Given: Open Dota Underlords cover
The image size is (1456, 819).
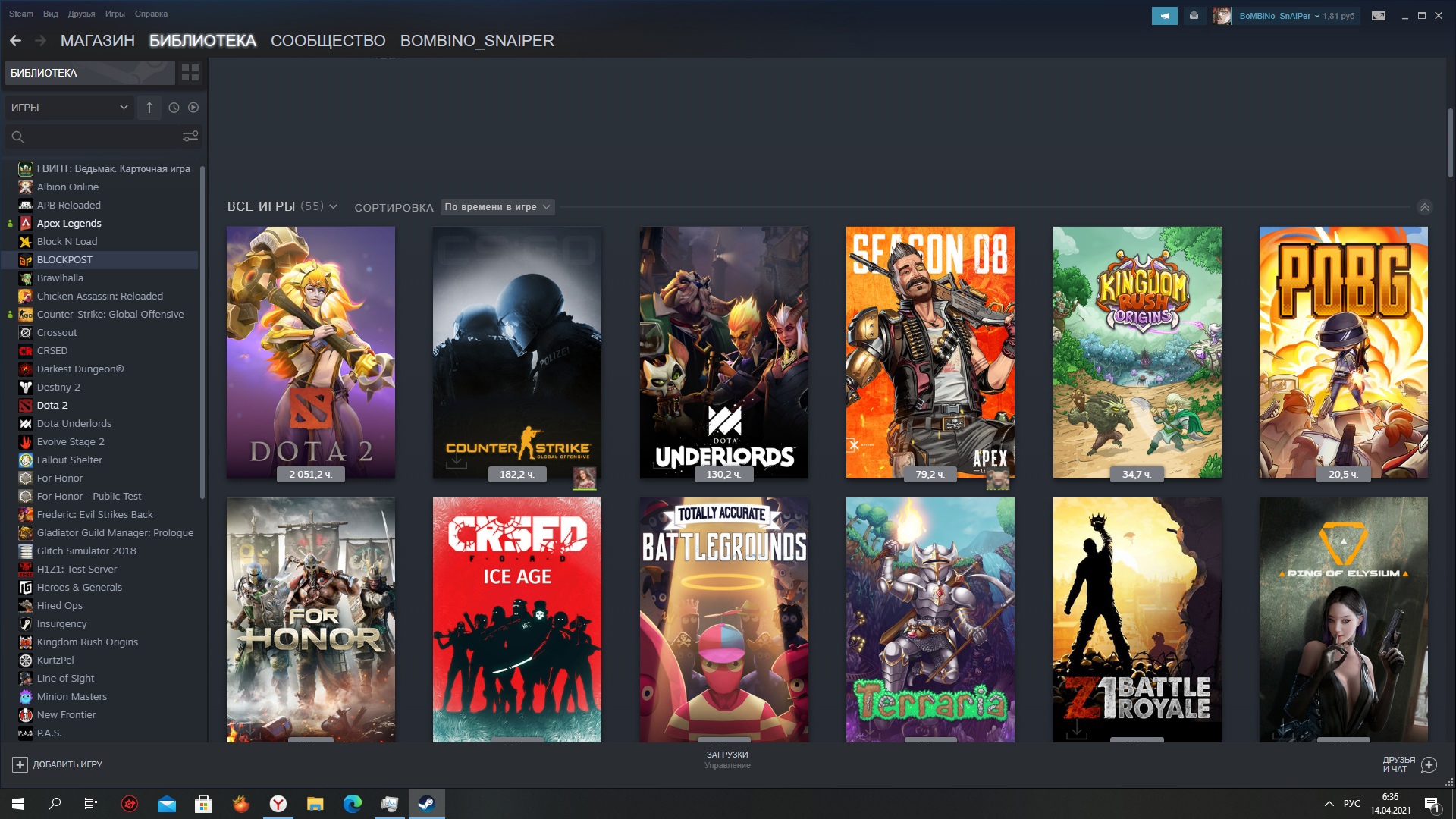Looking at the screenshot, I should [724, 353].
